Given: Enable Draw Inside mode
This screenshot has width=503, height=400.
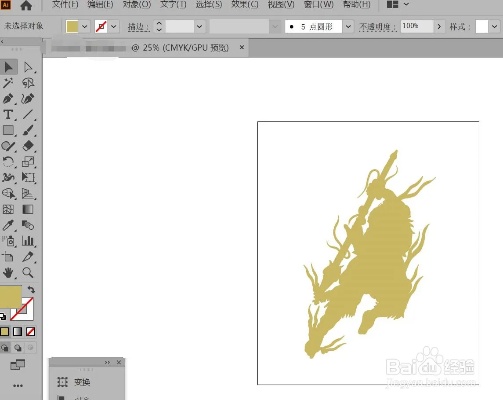Looking at the screenshot, I should tap(30, 348).
